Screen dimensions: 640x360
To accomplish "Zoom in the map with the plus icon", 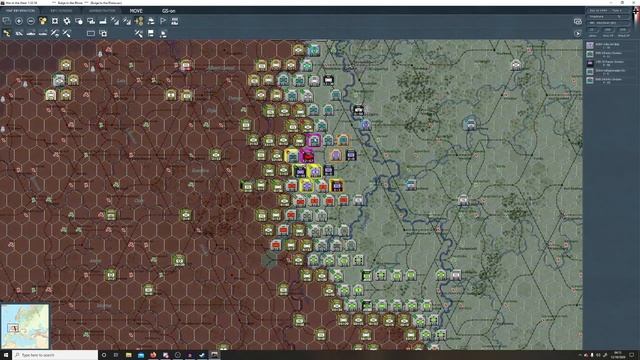I will tap(19, 21).
